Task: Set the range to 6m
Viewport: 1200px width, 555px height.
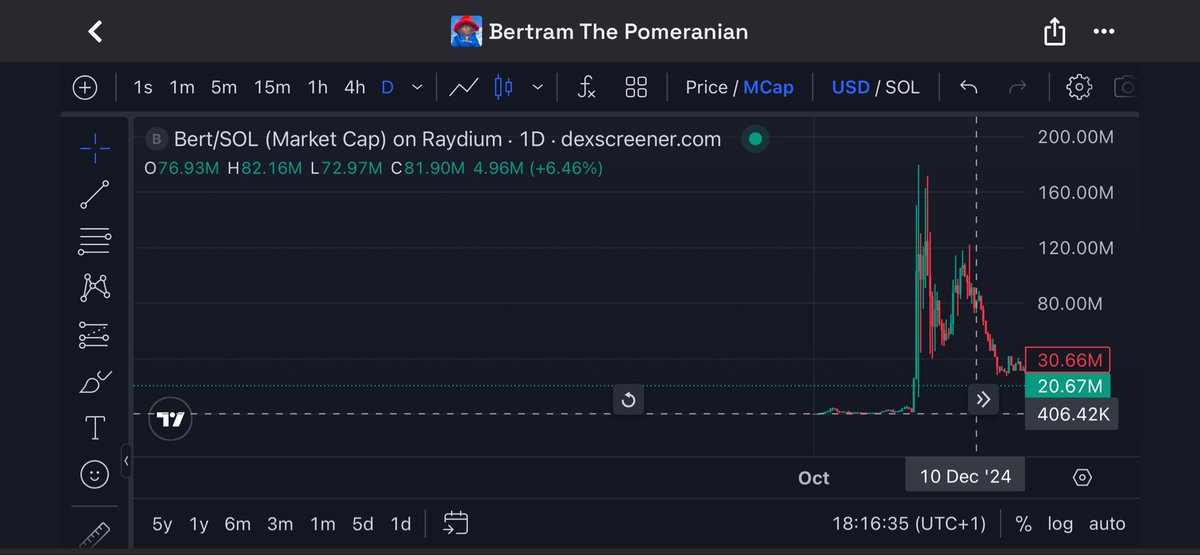Action: (x=238, y=524)
